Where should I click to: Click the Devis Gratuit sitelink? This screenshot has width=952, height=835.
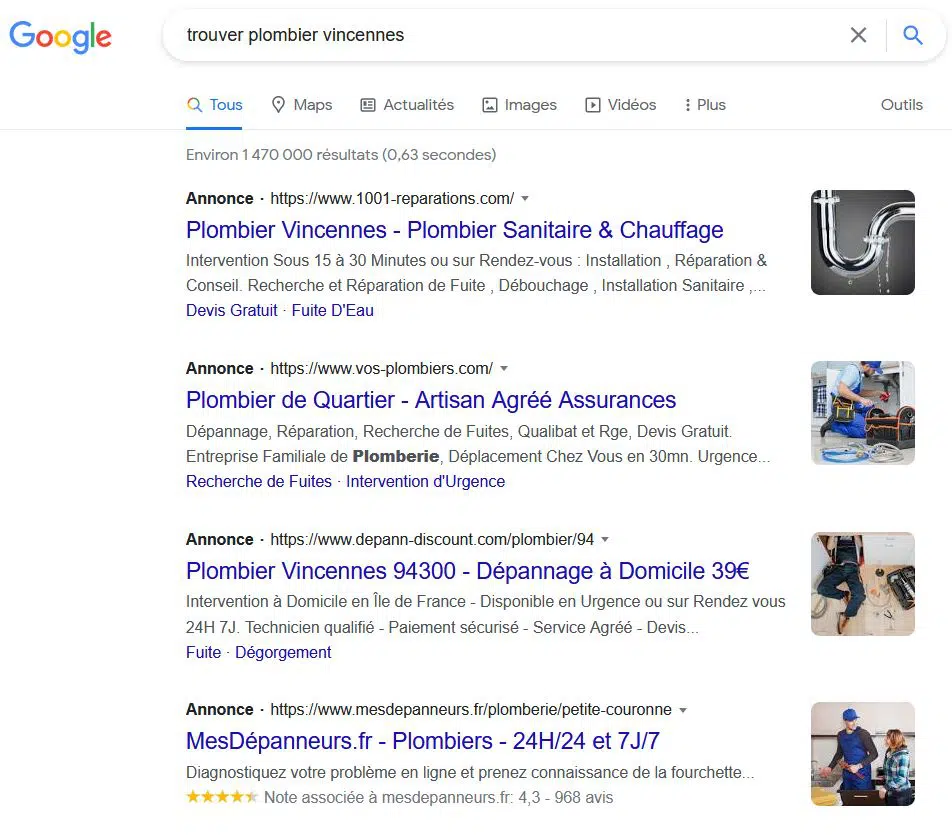coord(231,310)
